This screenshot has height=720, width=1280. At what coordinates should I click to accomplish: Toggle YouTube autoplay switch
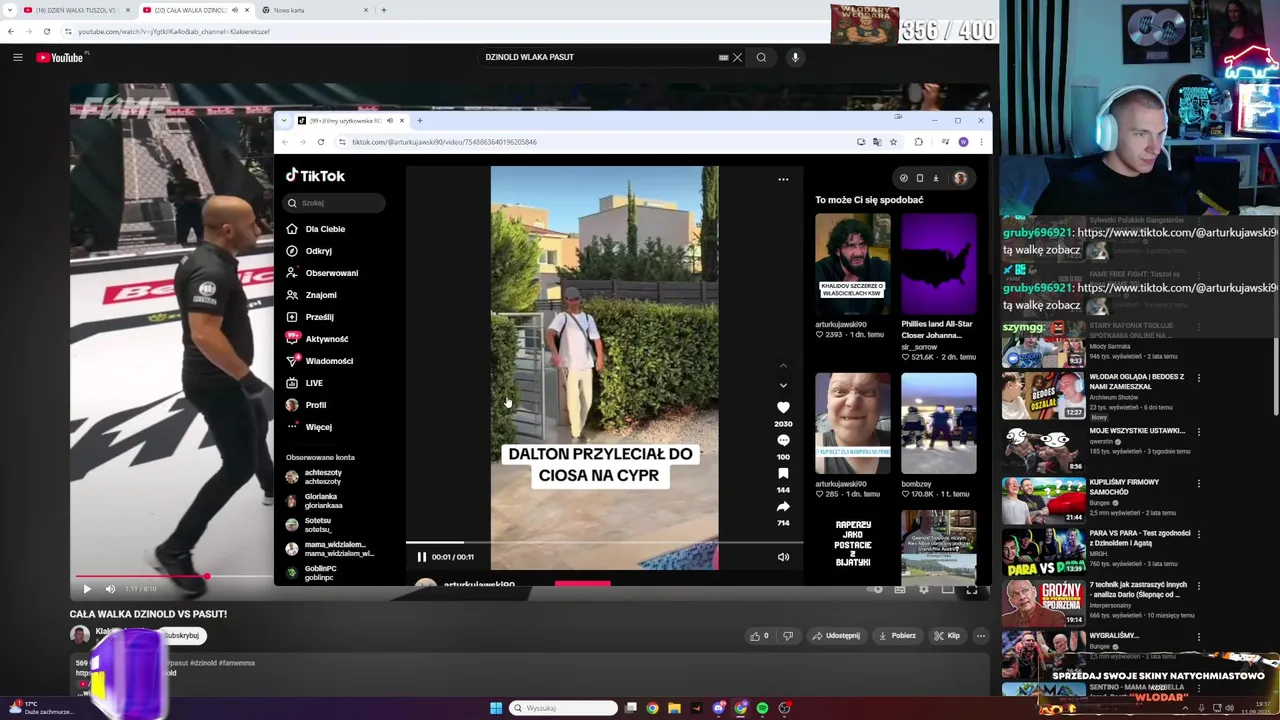coord(876,590)
